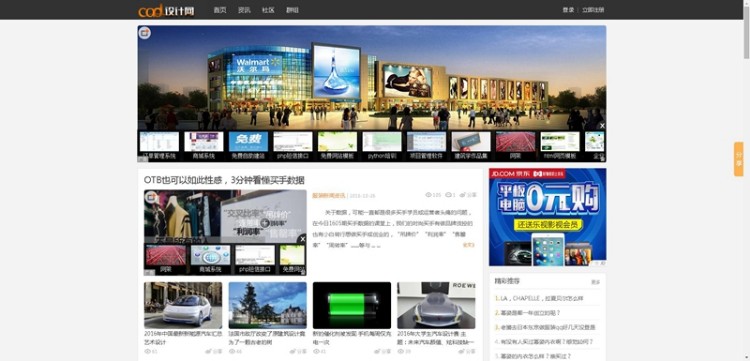Click the plus icon on OTB article image
Viewport: 750px width, 361px height.
pyautogui.click(x=264, y=222)
